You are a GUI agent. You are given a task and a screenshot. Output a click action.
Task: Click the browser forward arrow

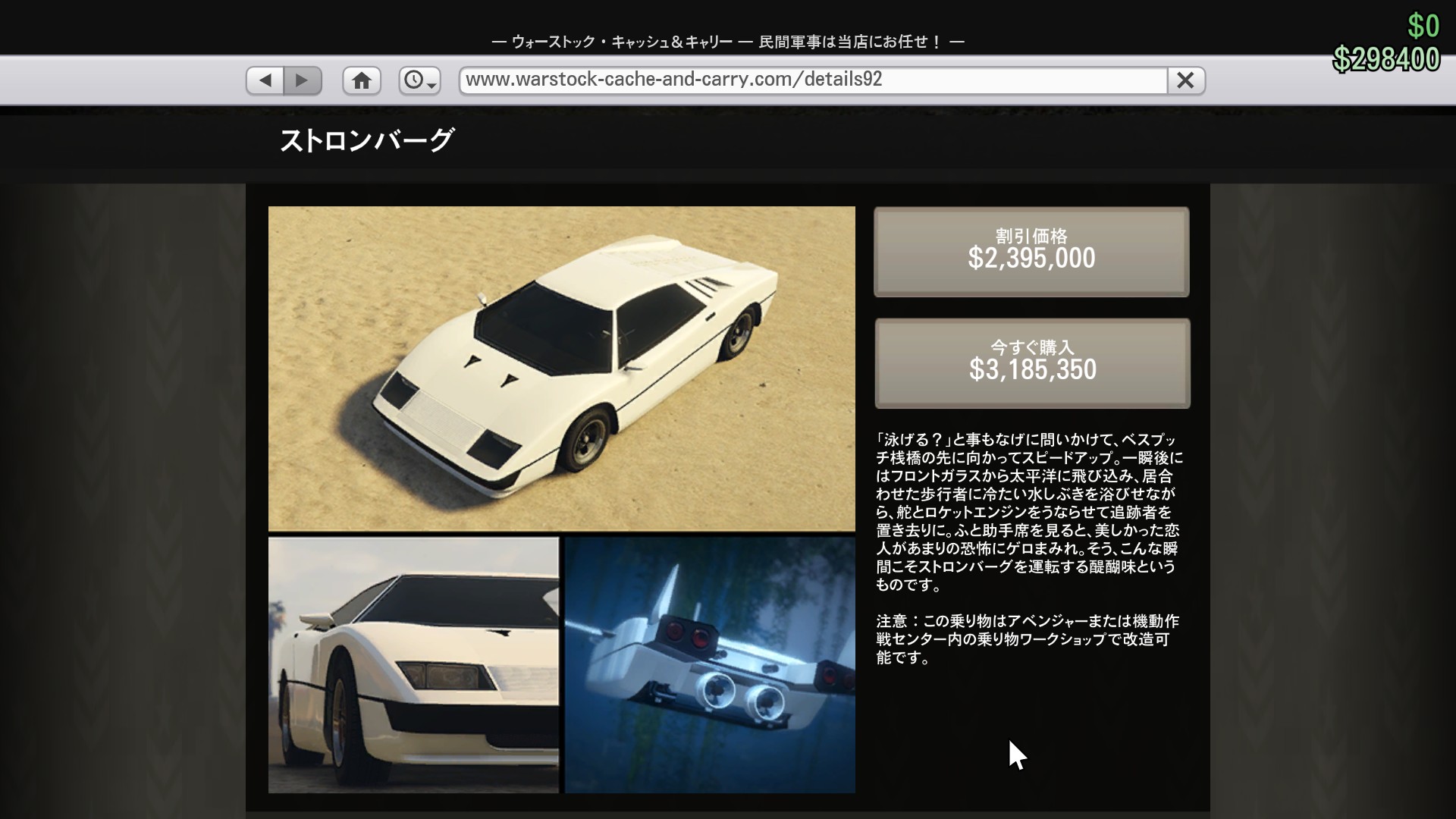pos(303,80)
